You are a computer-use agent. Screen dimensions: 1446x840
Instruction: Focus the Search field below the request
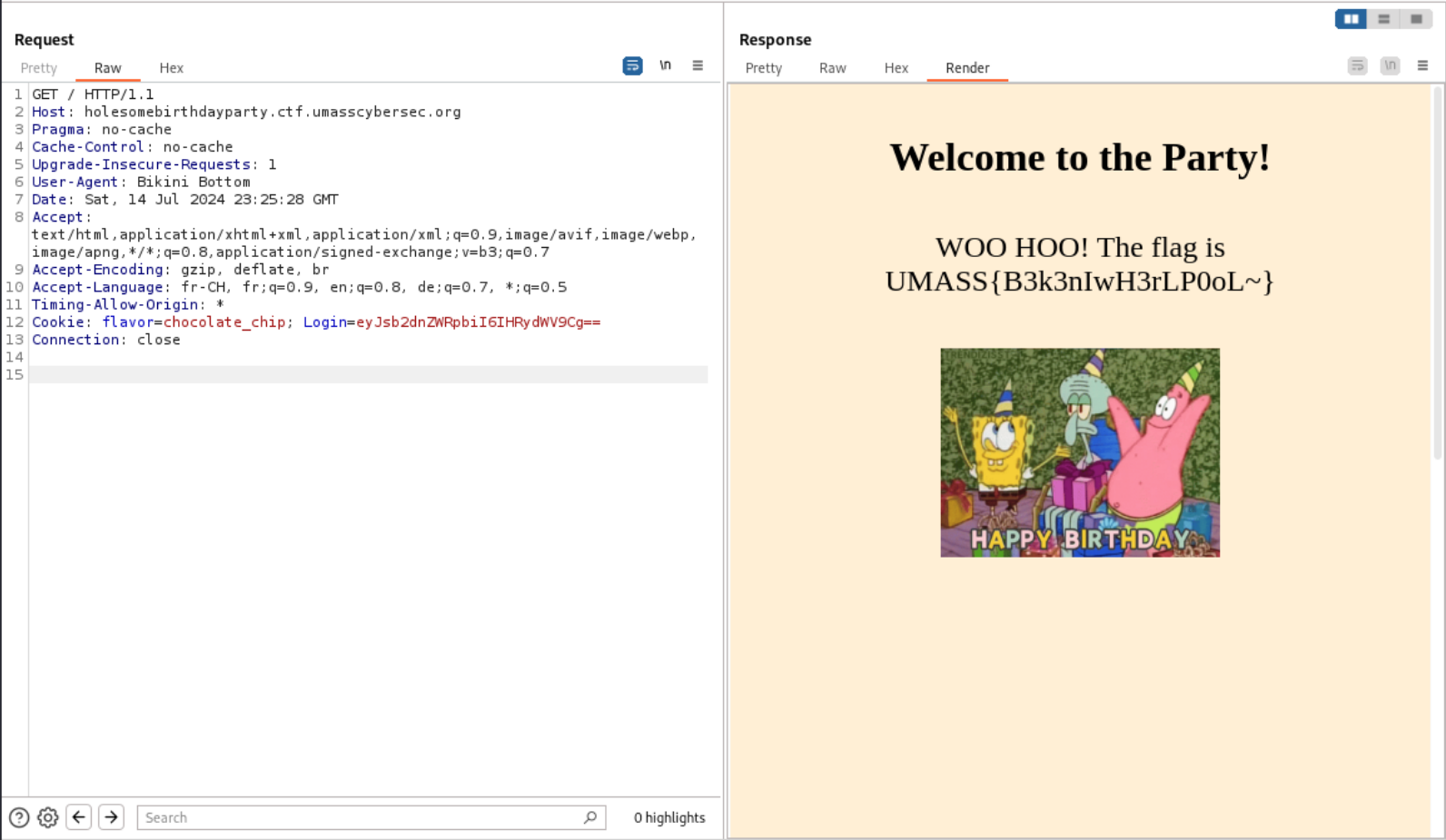pyautogui.click(x=371, y=817)
